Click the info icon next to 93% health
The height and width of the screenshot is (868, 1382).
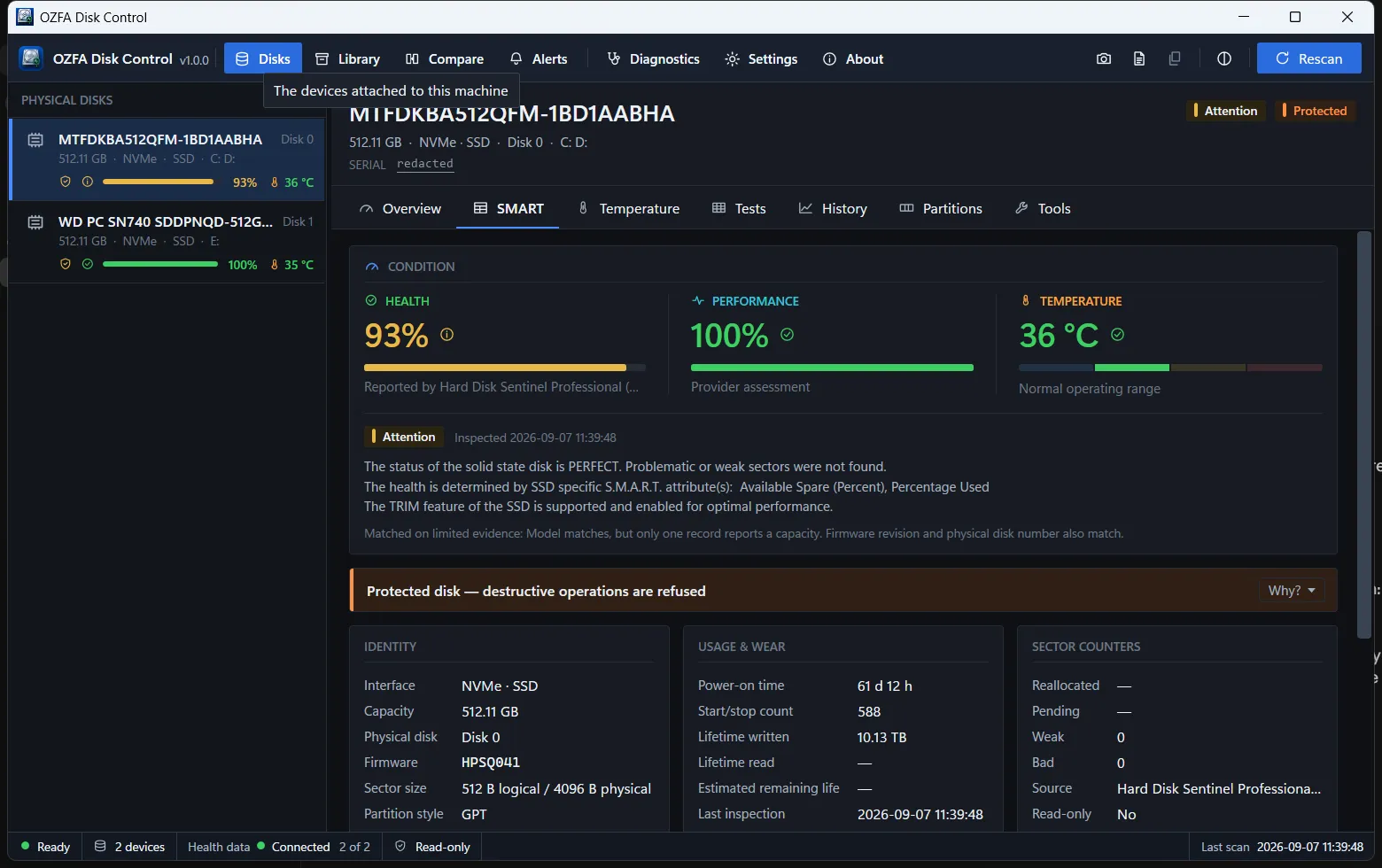point(447,335)
